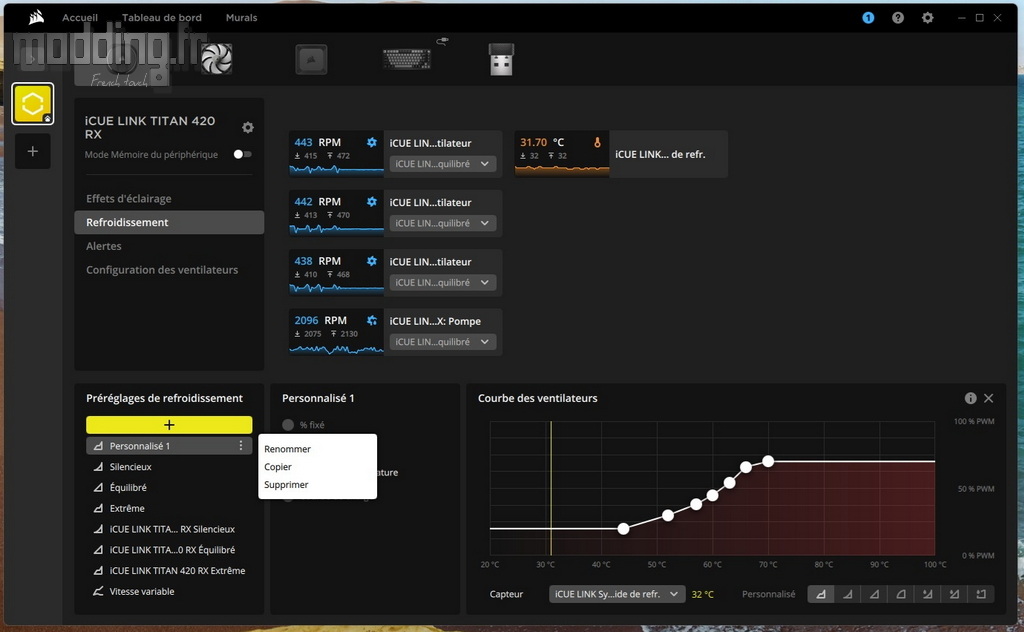The width and height of the screenshot is (1024, 632).
Task: Open the Capteur sensor dropdown
Action: pos(617,594)
